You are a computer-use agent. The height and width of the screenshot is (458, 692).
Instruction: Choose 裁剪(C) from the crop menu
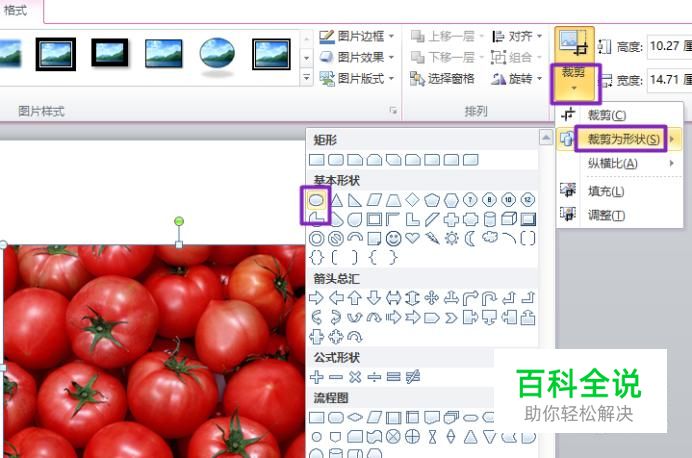[x=620, y=115]
